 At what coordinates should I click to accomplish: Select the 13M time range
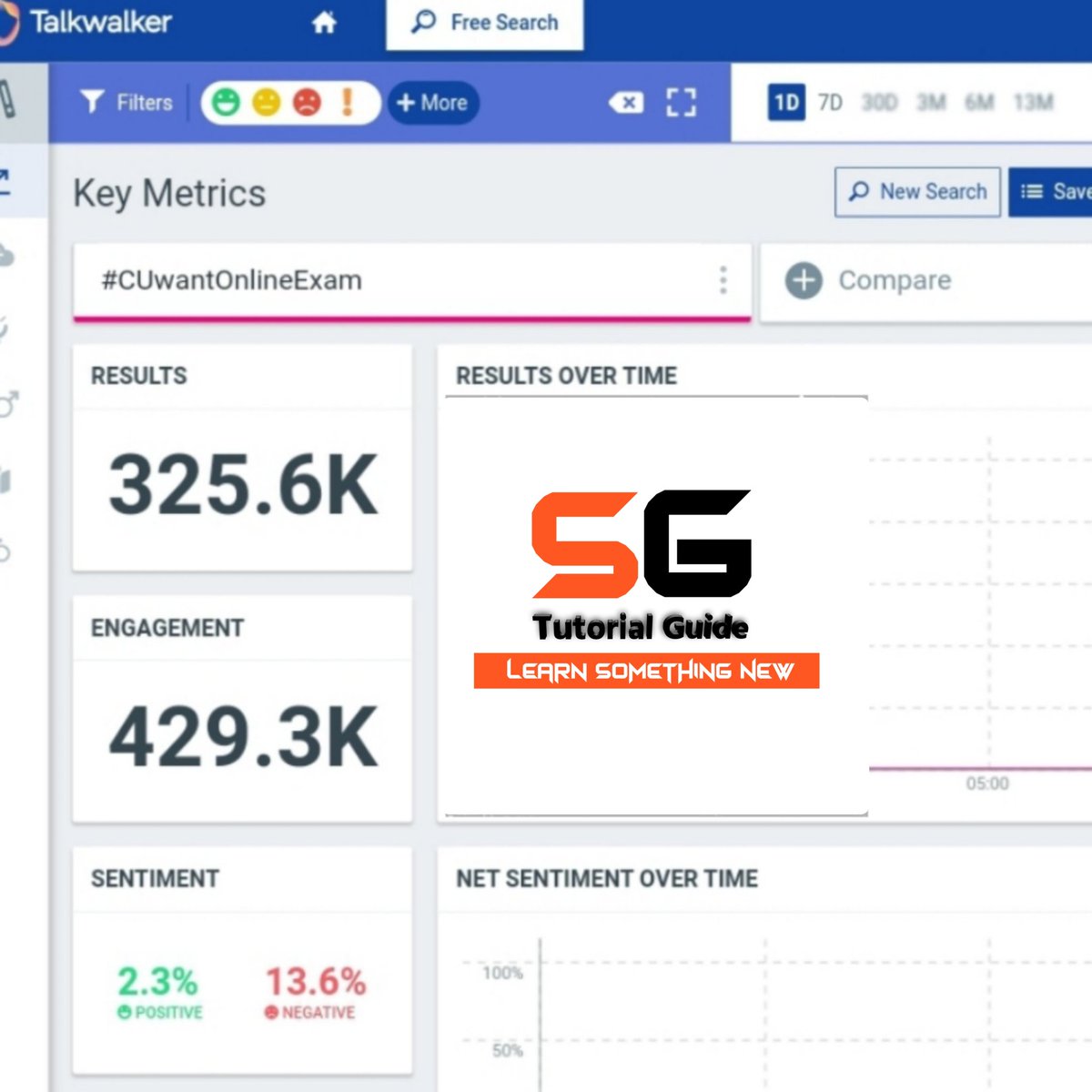coord(1033,102)
